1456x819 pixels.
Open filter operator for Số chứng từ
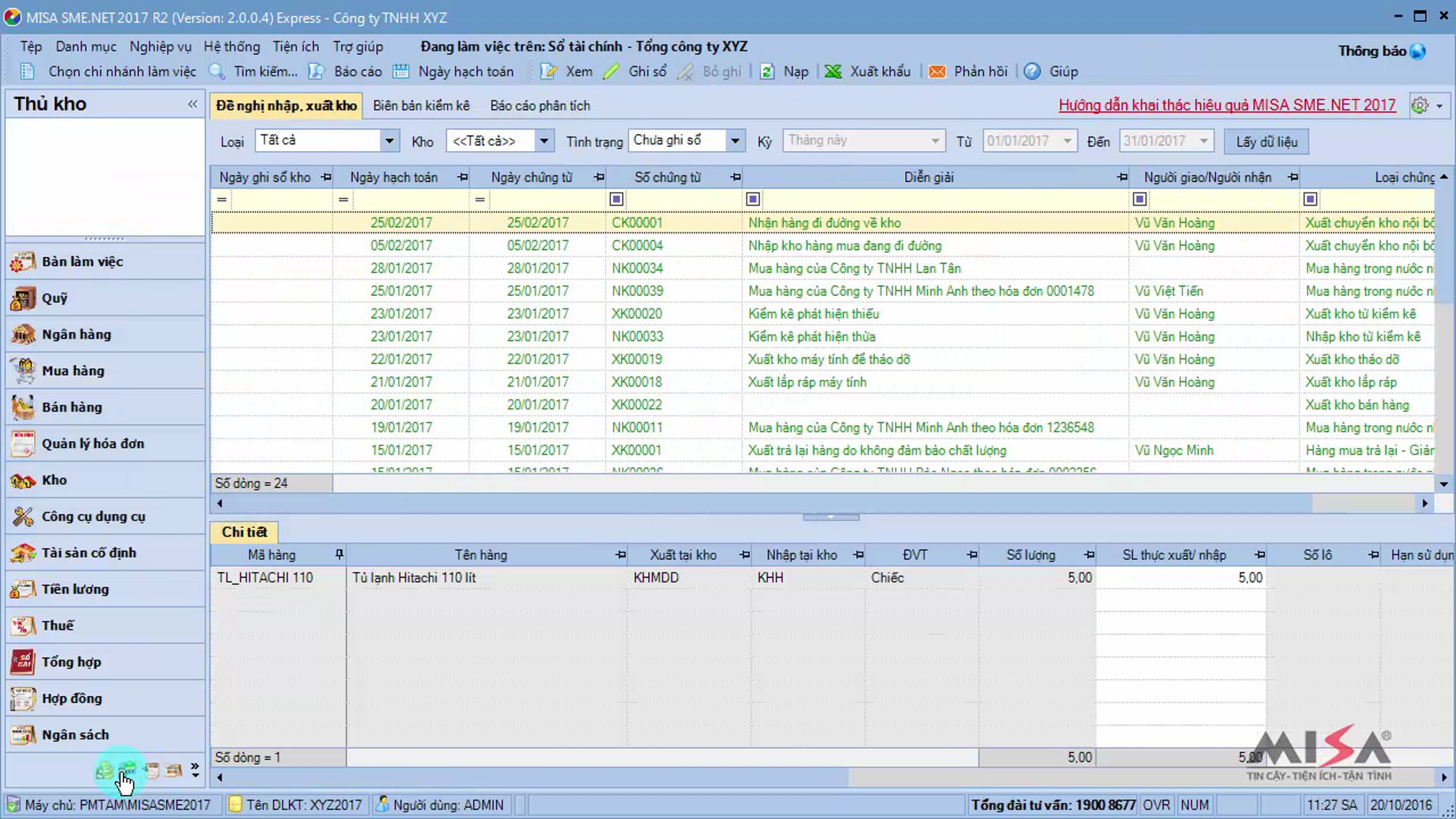(616, 199)
